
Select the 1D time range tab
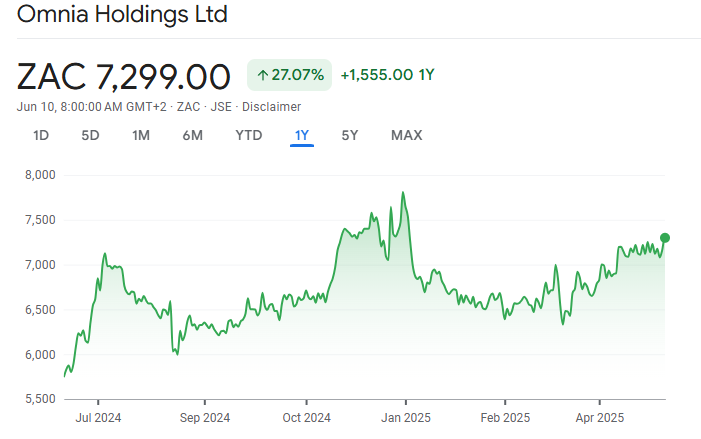click(41, 135)
